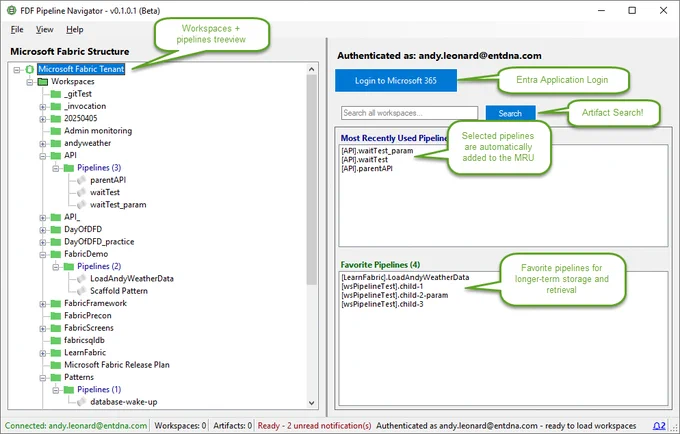Select [wsPipelineTest].child-1 favorite pipeline
This screenshot has width=680, height=434.
(382, 286)
